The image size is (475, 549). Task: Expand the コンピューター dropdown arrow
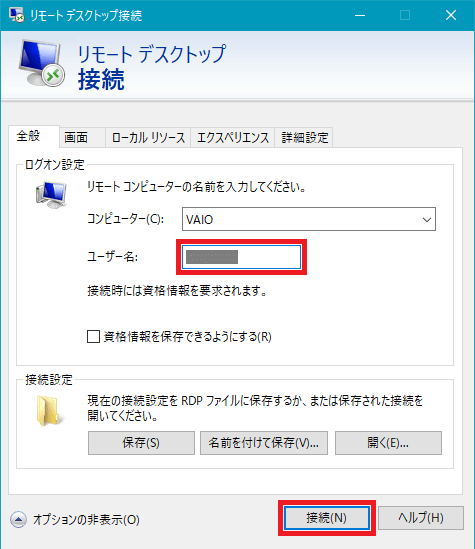pos(427,220)
